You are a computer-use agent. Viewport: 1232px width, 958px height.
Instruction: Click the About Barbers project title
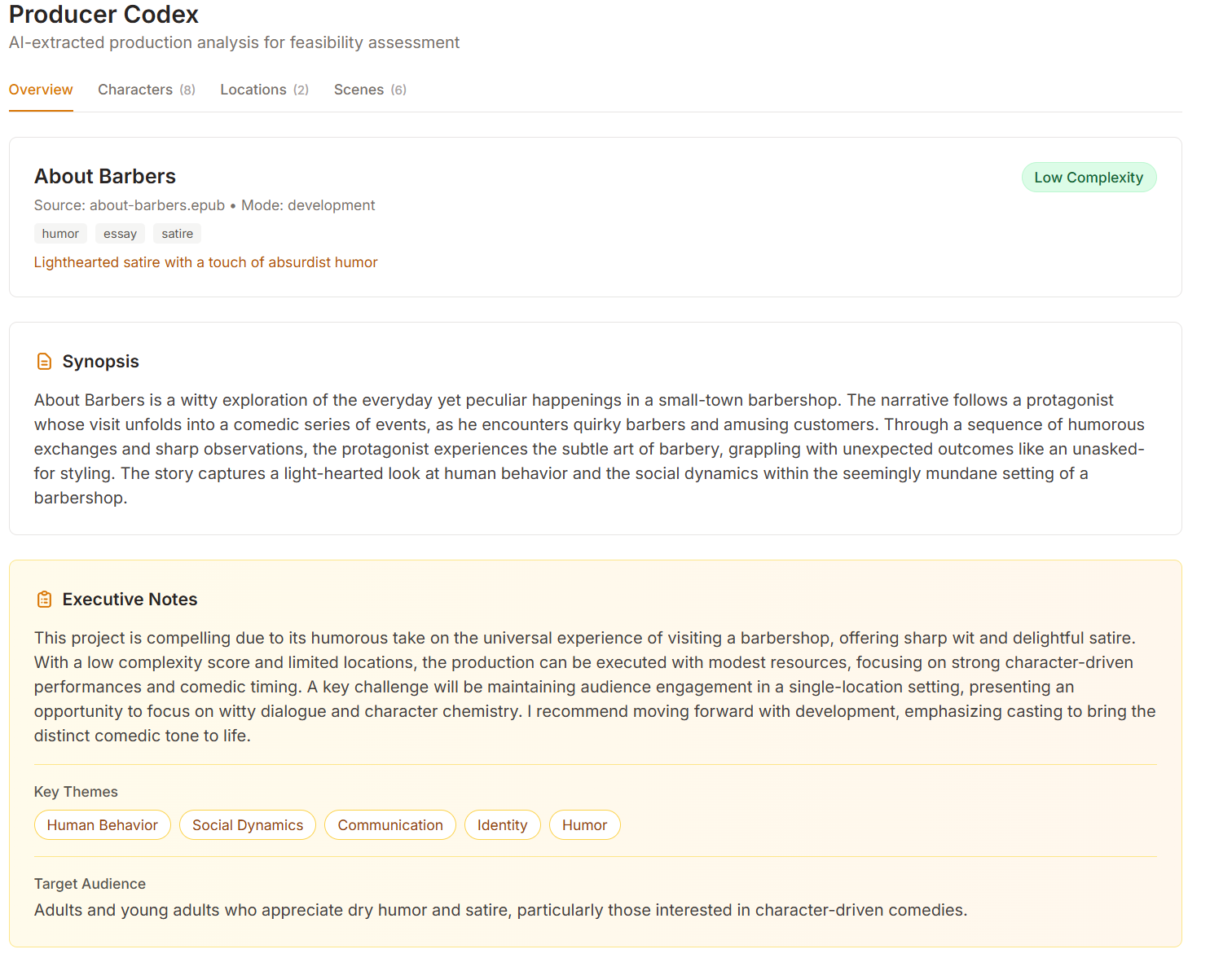click(104, 176)
